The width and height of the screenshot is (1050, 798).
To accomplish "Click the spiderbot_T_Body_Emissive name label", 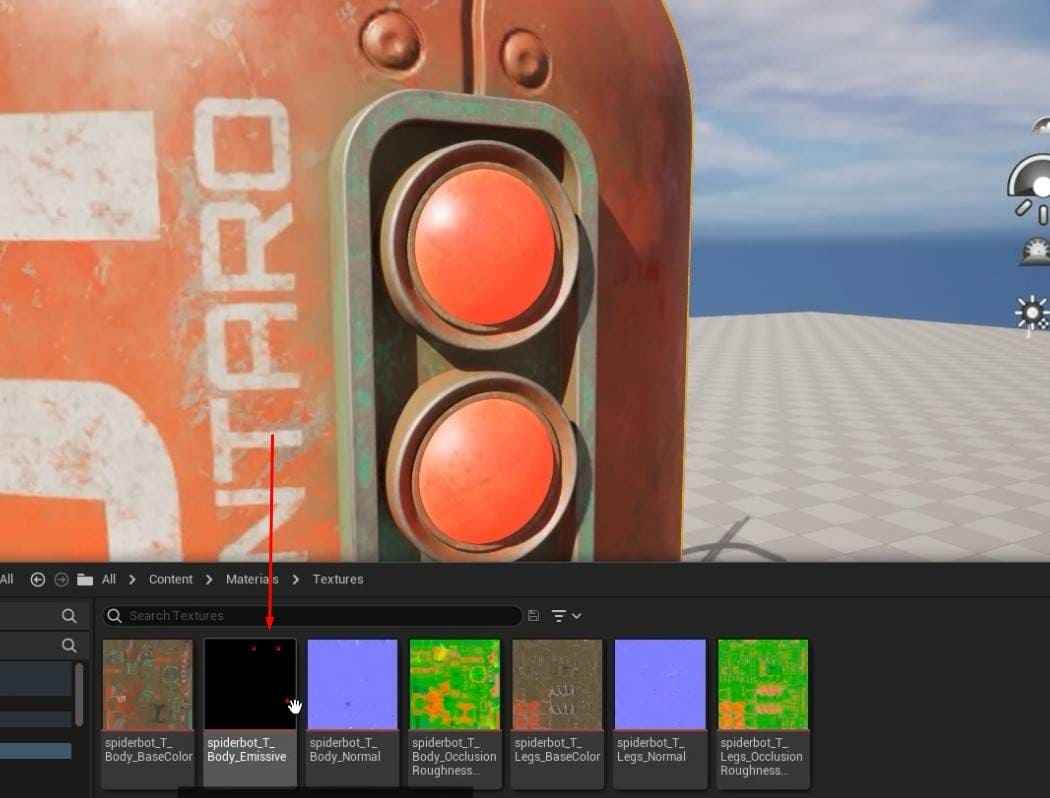I will [246, 750].
